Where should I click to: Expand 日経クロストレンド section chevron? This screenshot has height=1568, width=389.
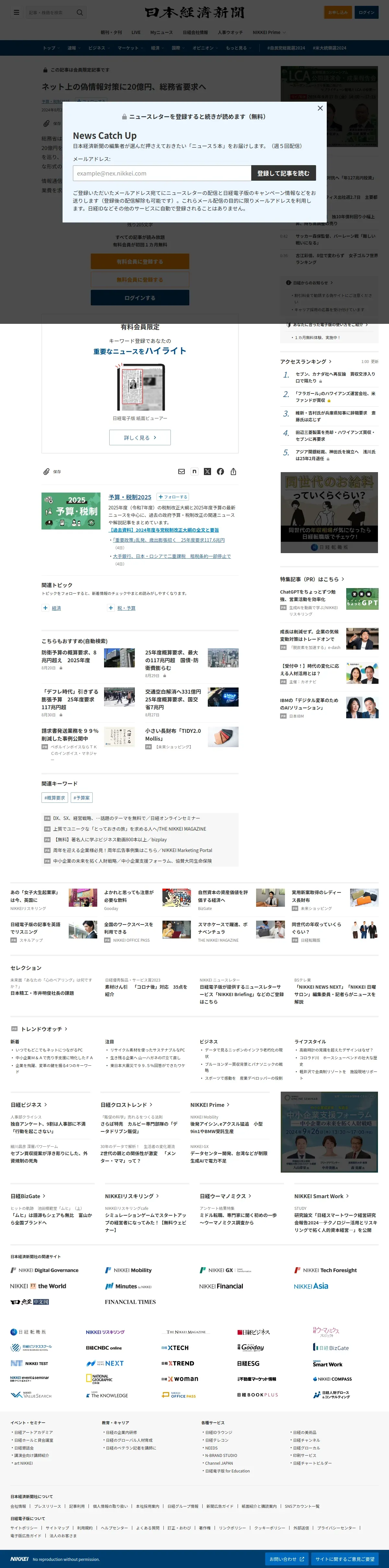click(126, 1104)
